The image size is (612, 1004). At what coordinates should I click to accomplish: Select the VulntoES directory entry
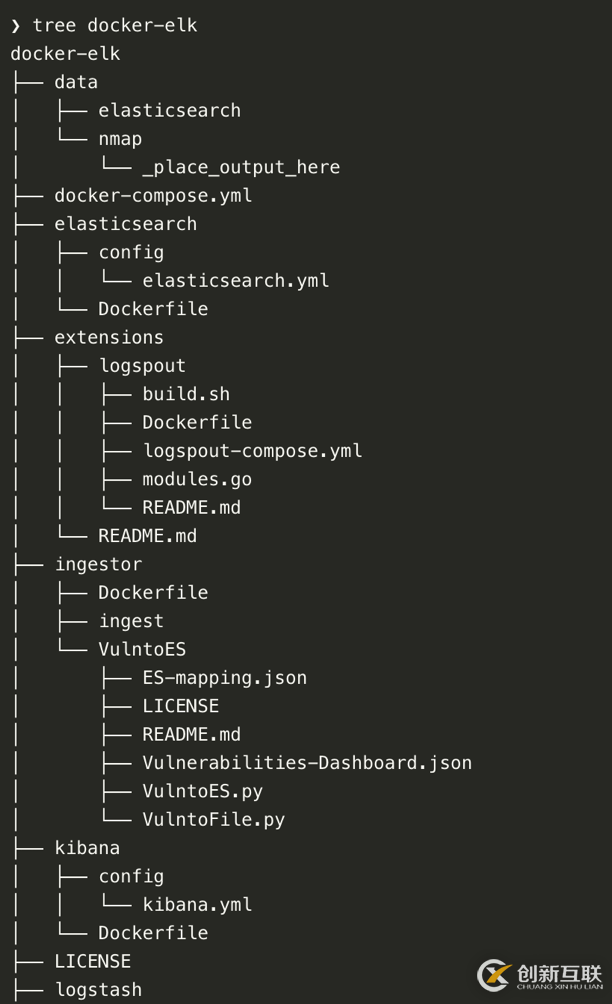pyautogui.click(x=142, y=649)
